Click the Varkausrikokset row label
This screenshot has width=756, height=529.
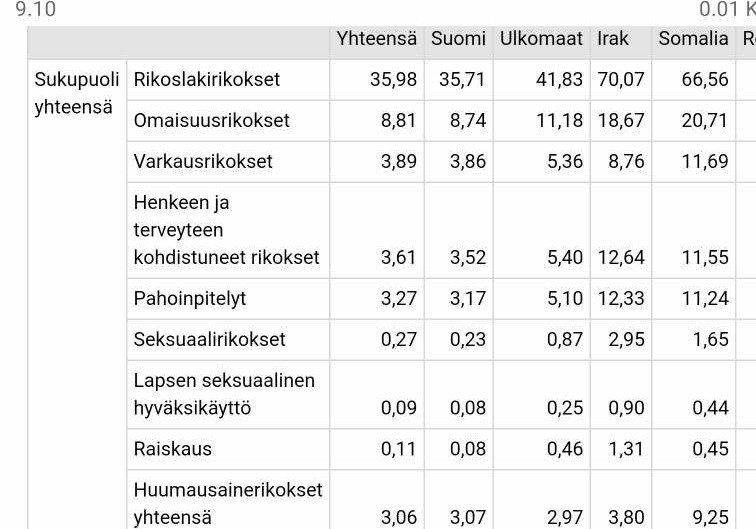coord(203,162)
